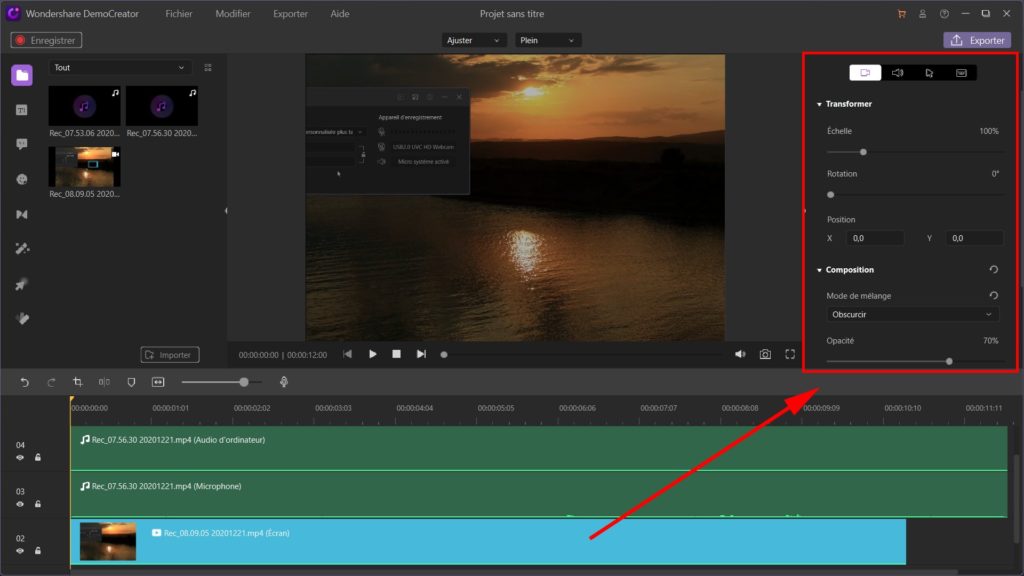Stop the preview playback

pos(396,354)
